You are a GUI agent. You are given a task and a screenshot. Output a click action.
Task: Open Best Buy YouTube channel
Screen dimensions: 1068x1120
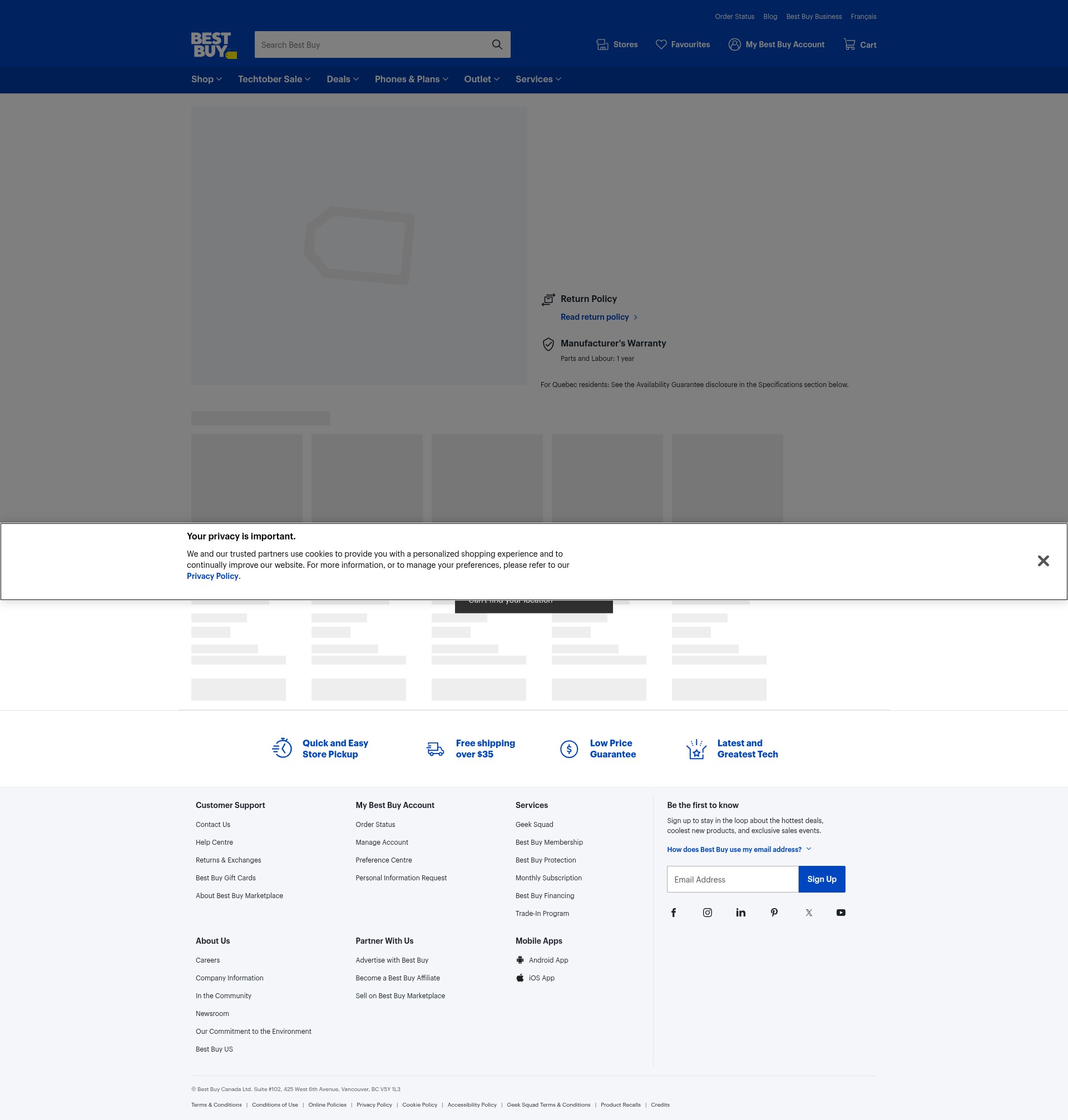(x=841, y=913)
